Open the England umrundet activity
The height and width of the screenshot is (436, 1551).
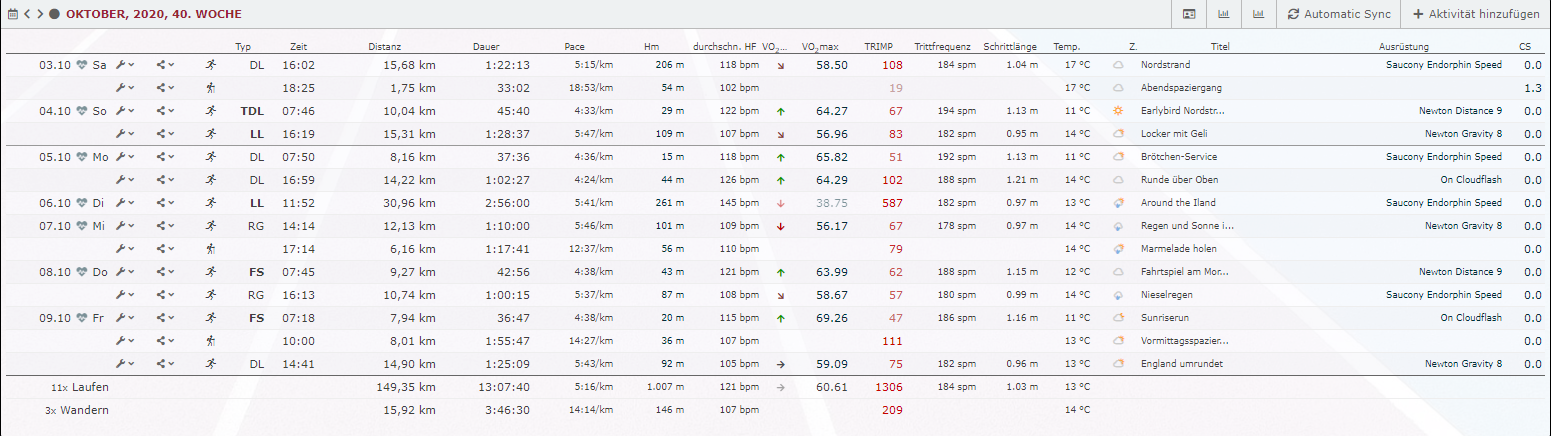pyautogui.click(x=1179, y=364)
